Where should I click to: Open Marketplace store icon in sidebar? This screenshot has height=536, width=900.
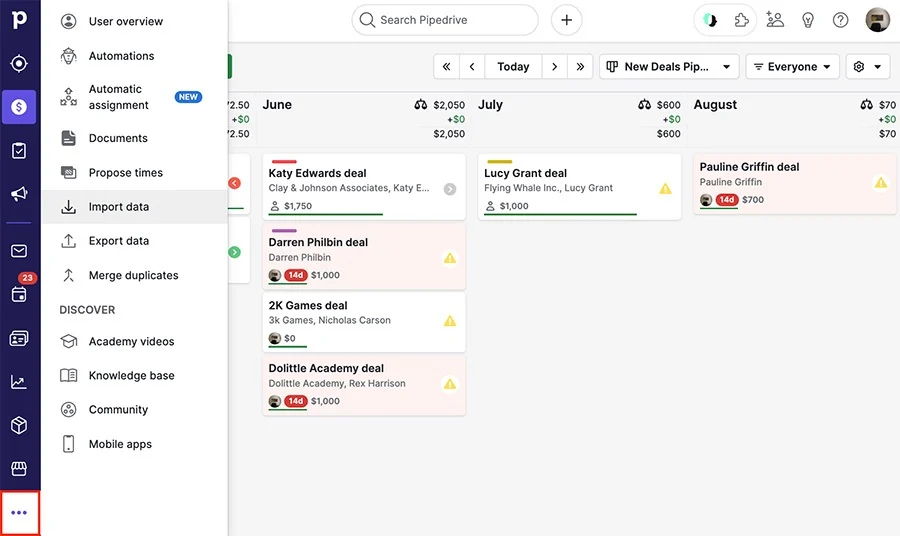click(x=19, y=469)
